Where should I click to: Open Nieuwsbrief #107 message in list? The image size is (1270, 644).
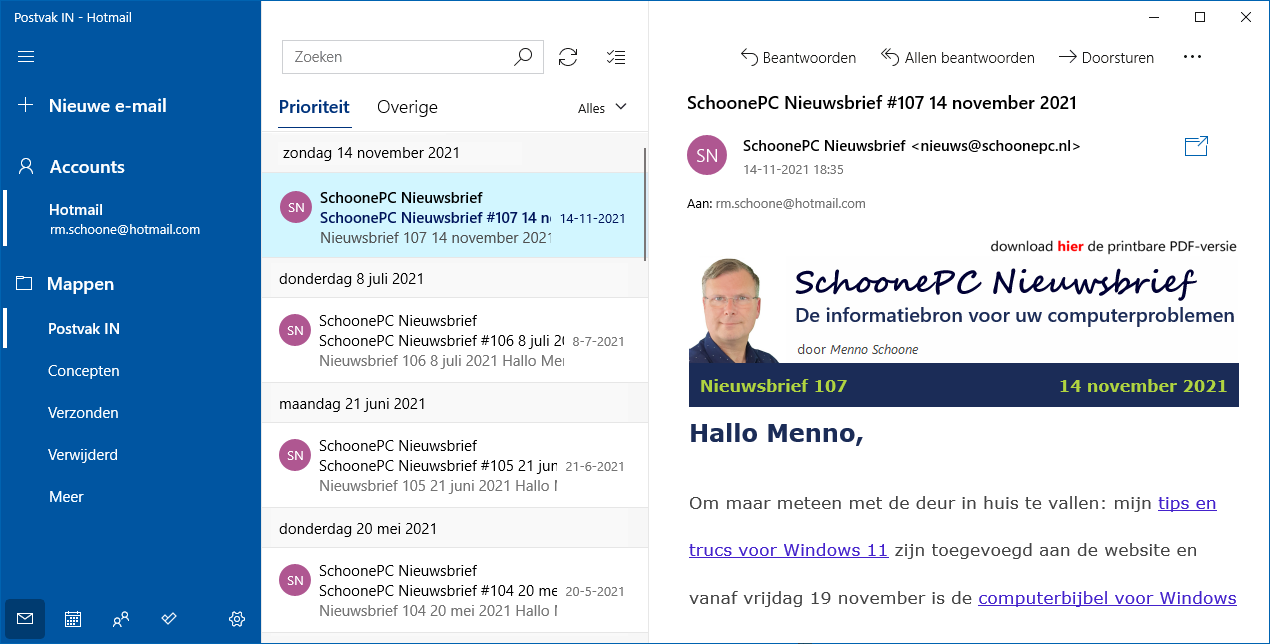[453, 216]
